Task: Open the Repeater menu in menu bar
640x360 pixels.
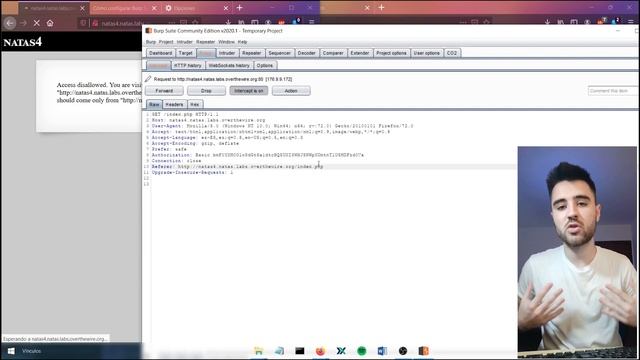Action: [205, 42]
